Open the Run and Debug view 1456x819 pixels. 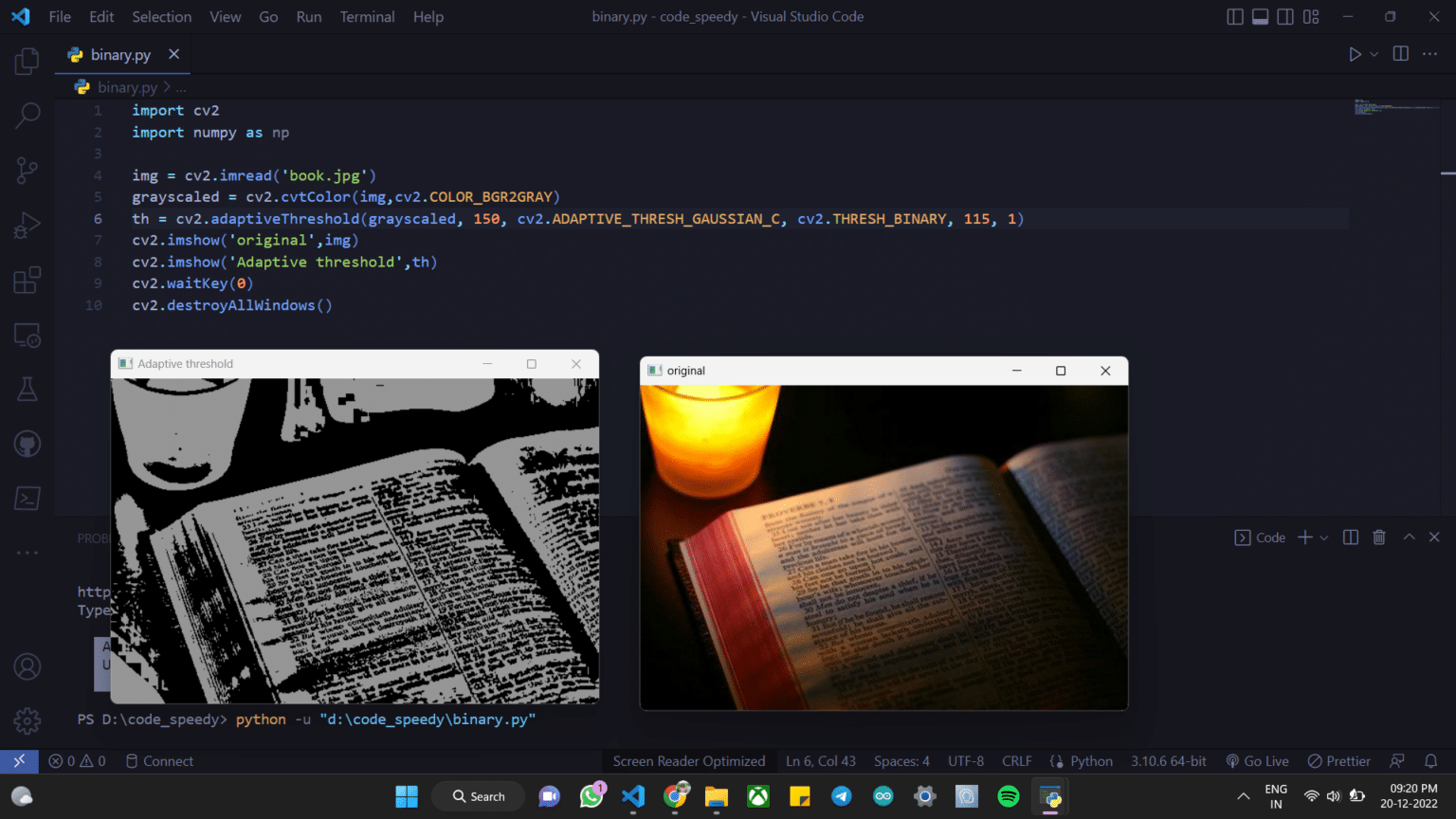27,226
